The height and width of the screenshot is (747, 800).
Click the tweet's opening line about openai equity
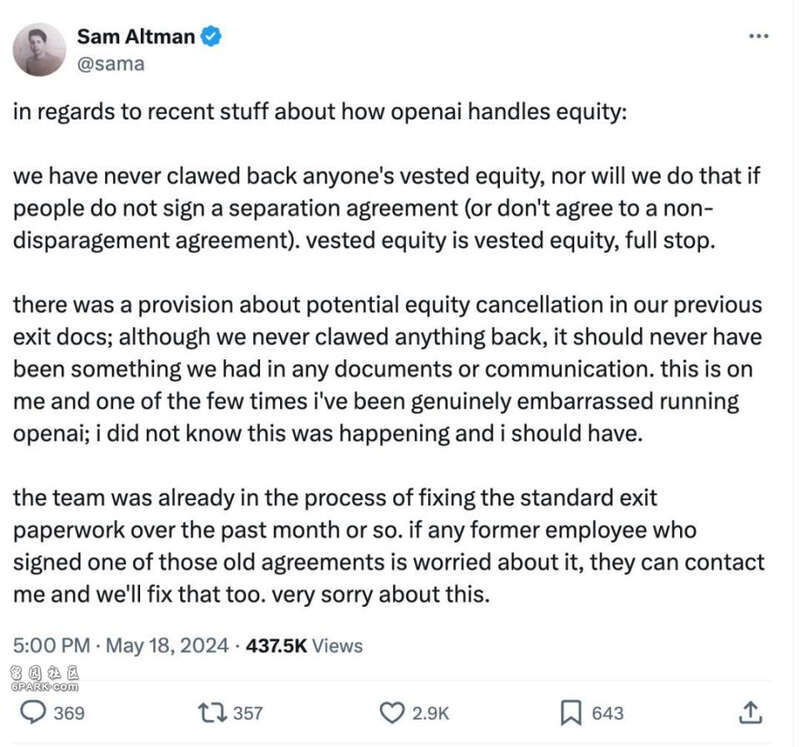click(320, 112)
